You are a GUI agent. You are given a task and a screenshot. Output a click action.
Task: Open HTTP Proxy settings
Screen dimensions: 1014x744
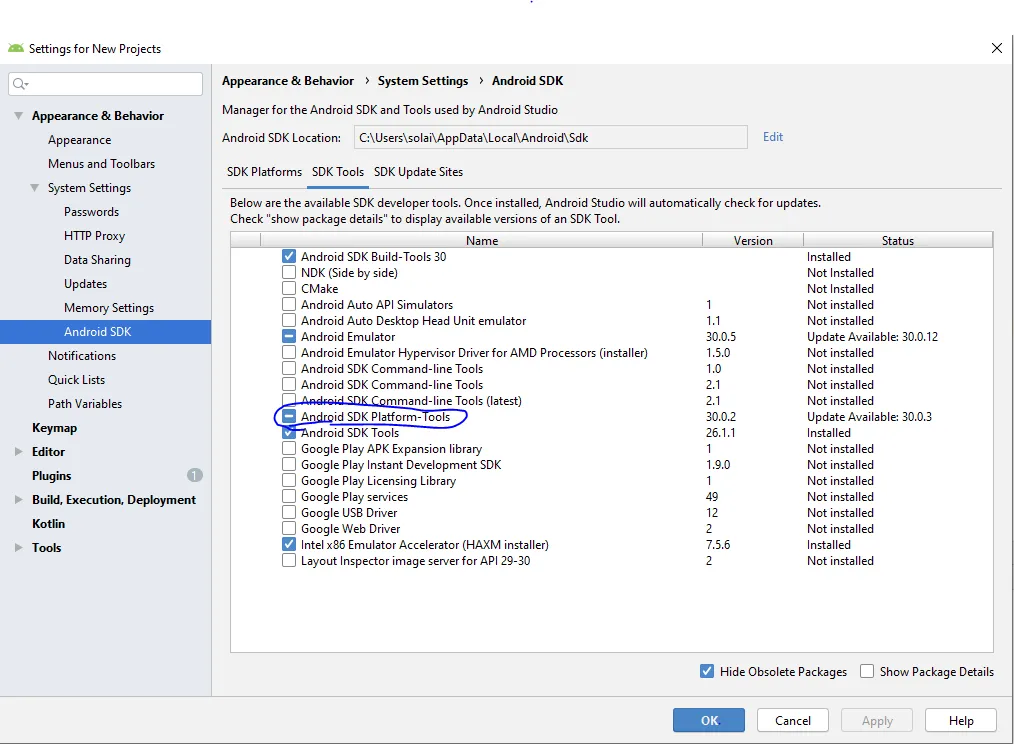coord(94,235)
